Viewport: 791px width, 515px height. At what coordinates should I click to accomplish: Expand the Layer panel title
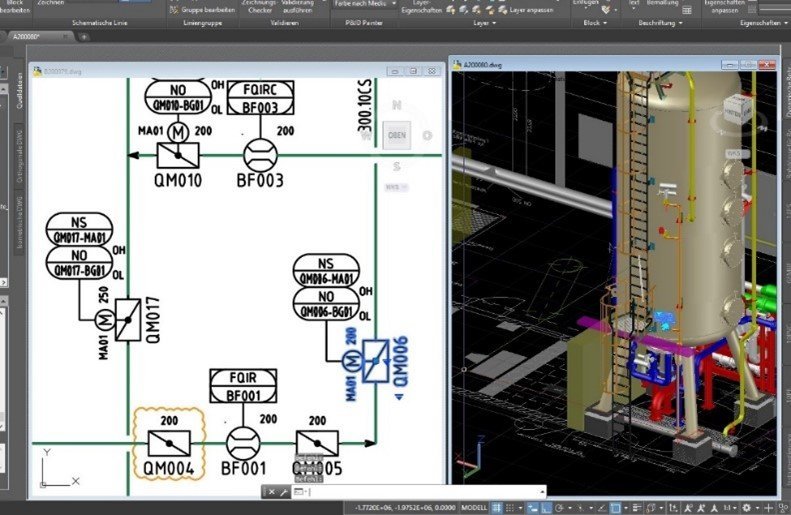point(484,23)
